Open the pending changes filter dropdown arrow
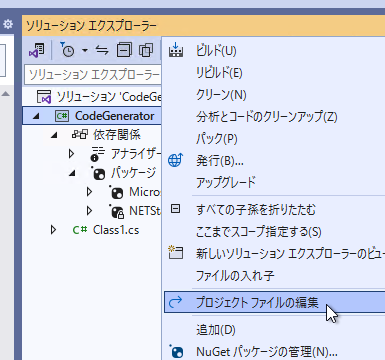Screen dimensions: 385x360 coord(85,50)
